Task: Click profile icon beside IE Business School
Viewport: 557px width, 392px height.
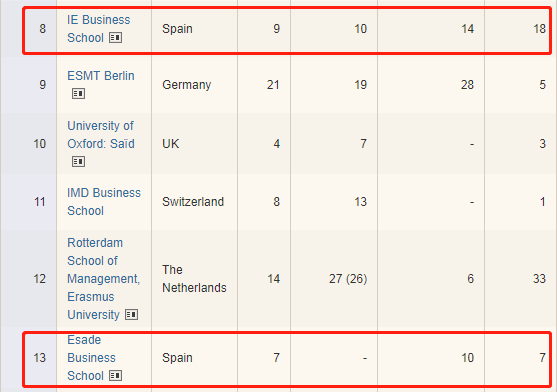Action: coord(115,38)
